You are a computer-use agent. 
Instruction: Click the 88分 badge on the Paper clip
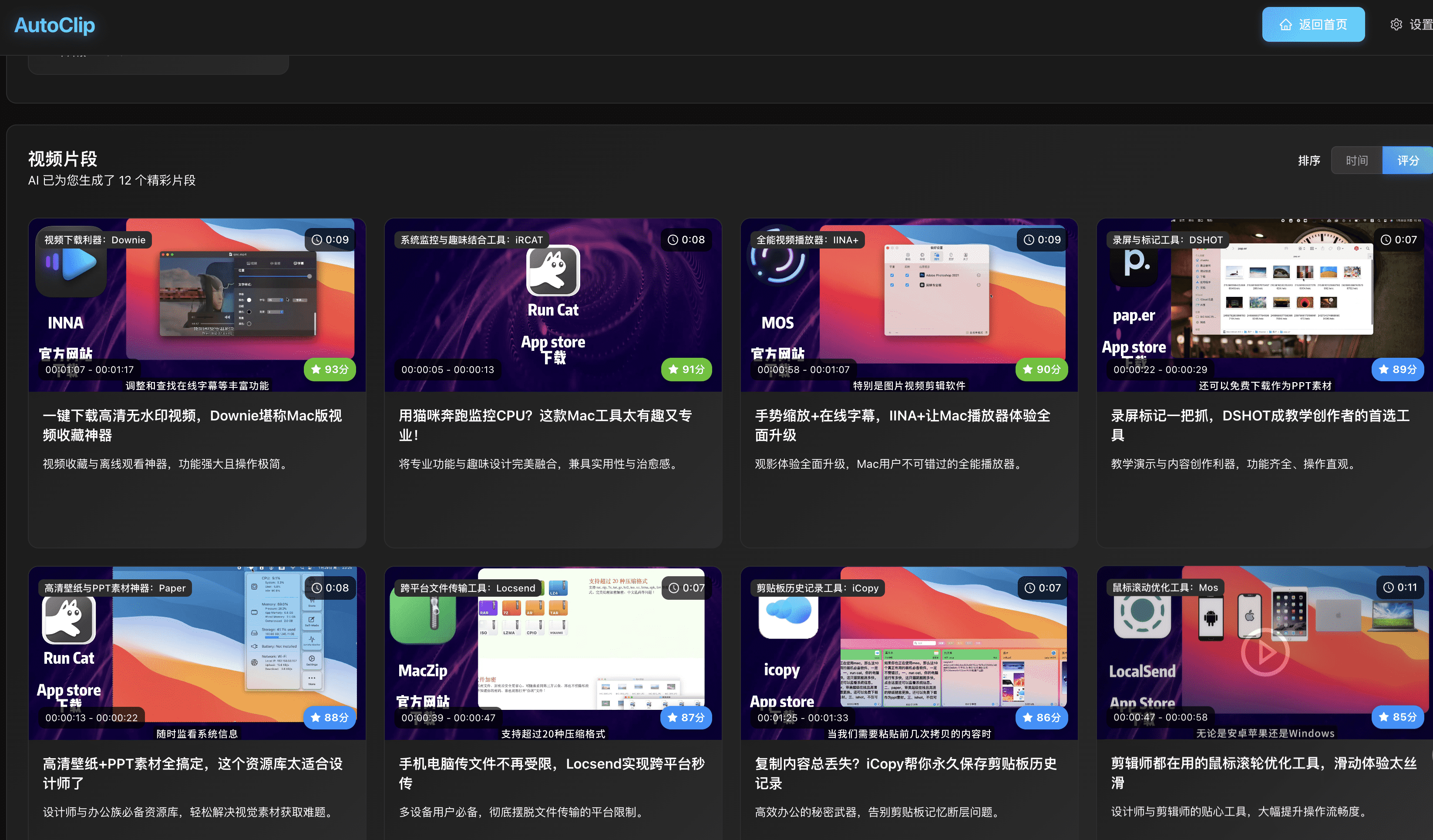(x=329, y=717)
